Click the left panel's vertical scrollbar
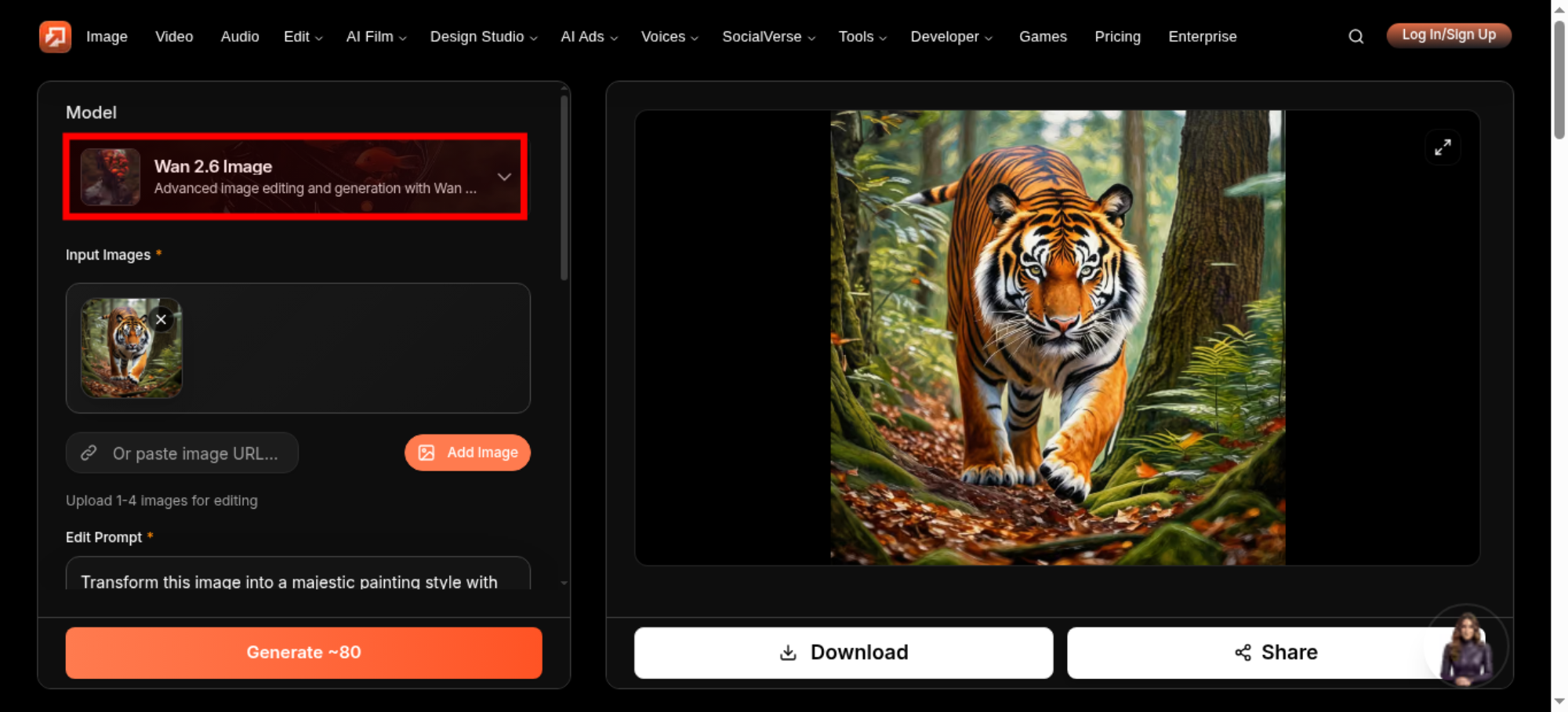Image resolution: width=1568 pixels, height=712 pixels. pos(564,188)
